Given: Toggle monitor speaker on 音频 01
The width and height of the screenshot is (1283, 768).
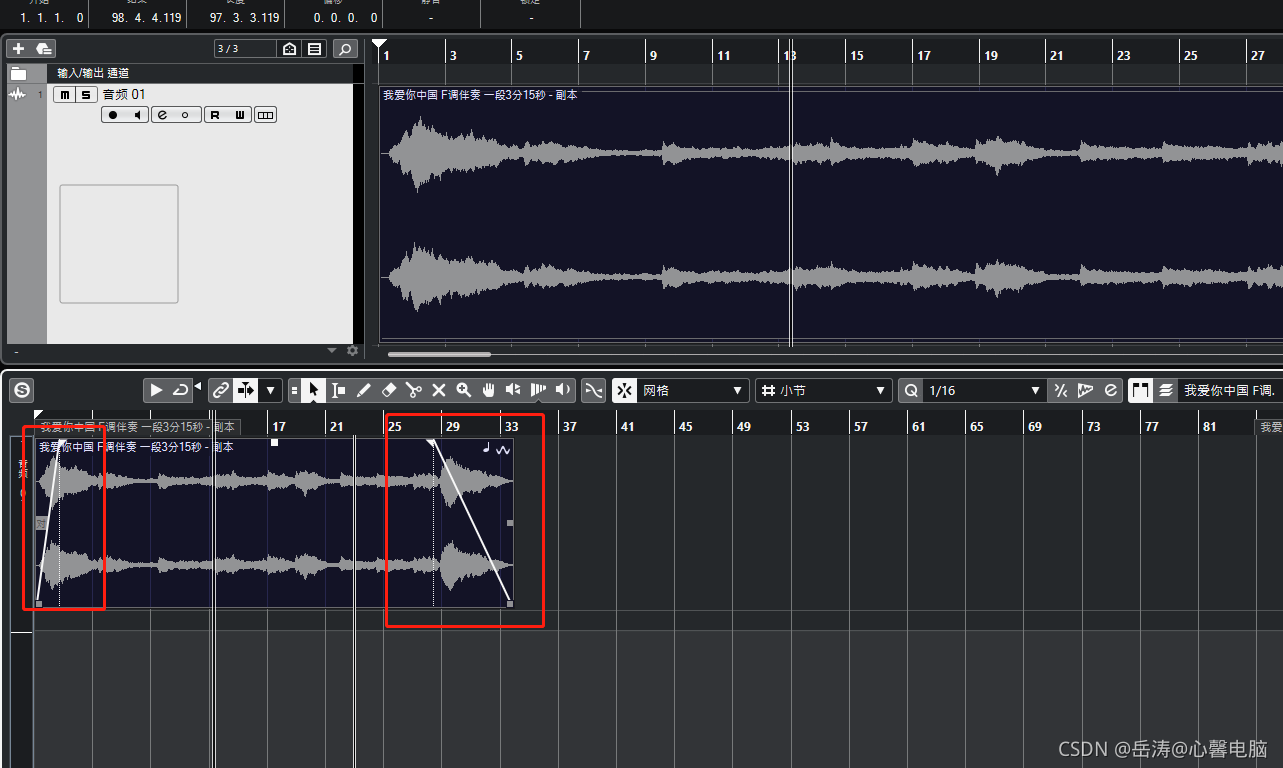Looking at the screenshot, I should (138, 115).
